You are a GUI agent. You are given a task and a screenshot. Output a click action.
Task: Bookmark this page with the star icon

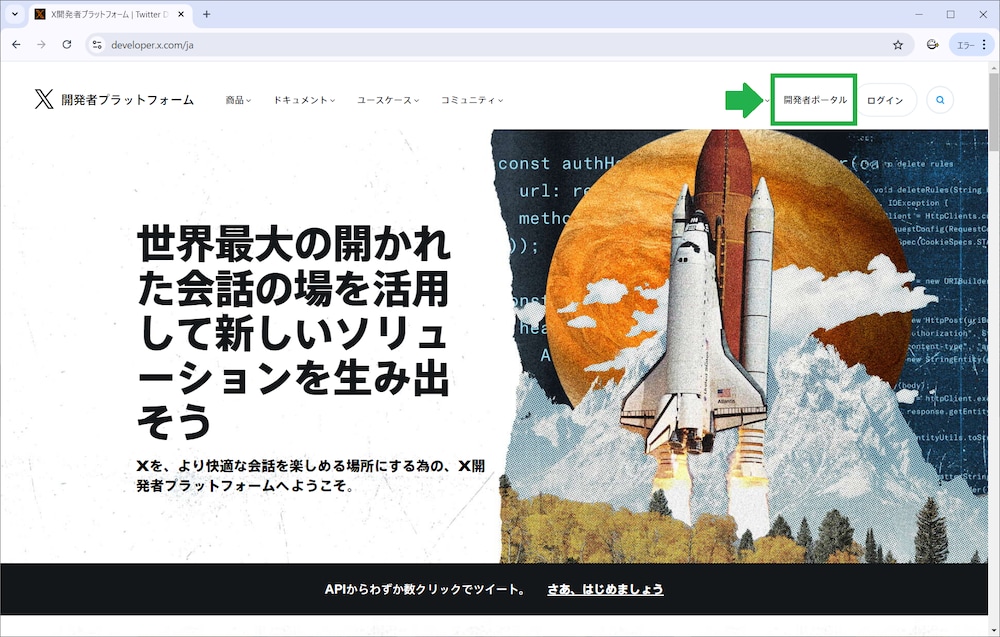(898, 45)
